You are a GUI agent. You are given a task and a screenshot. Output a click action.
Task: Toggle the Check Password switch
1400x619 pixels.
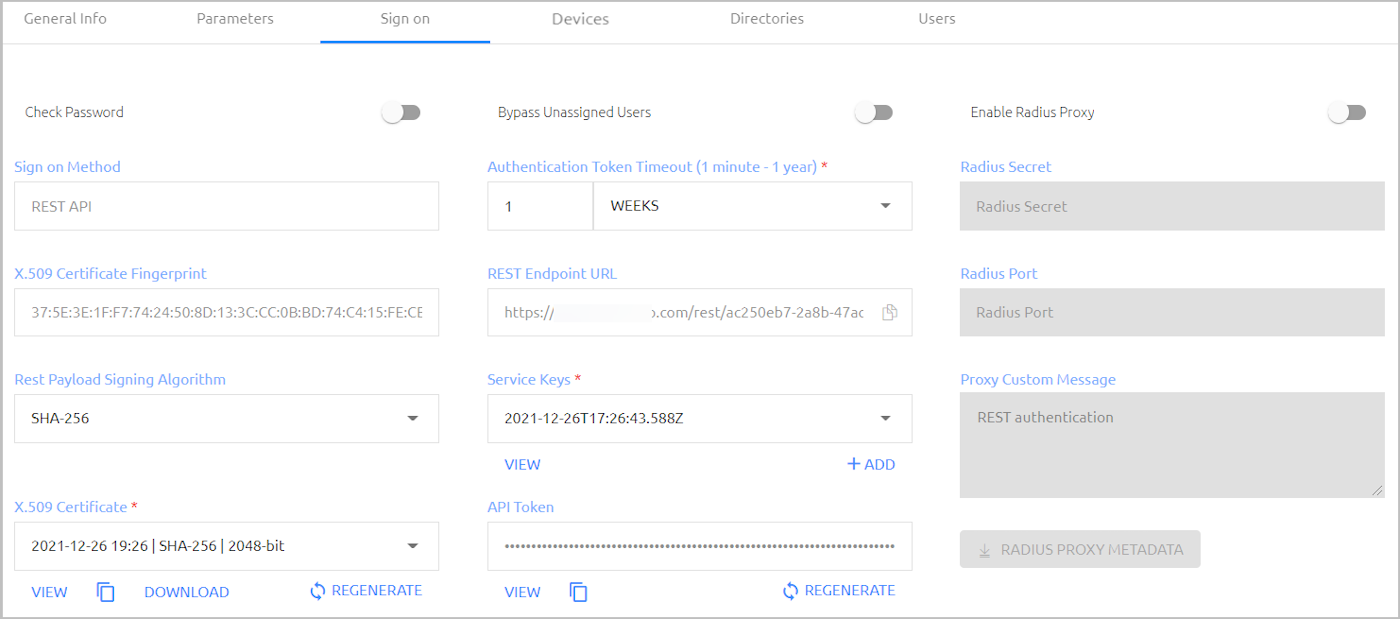tap(402, 113)
